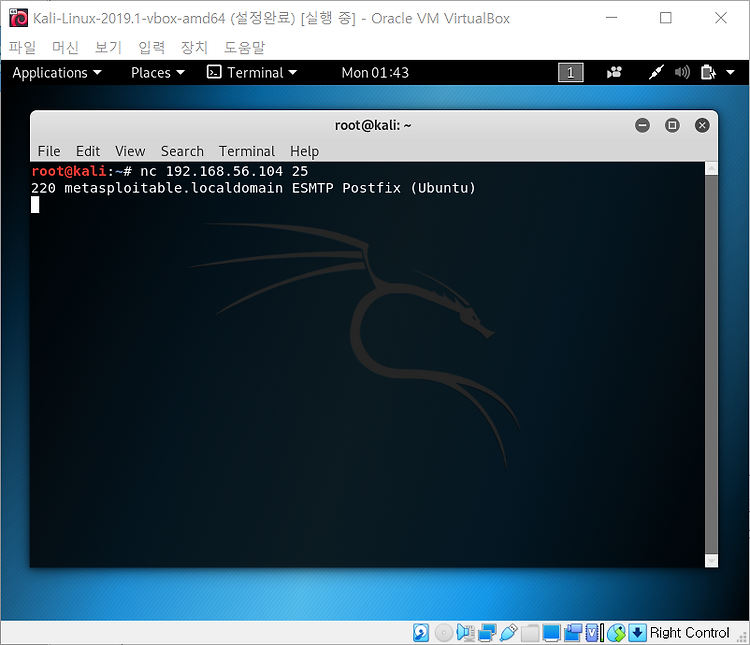Click the shared folders icon in VirtualBox status bar
The height and width of the screenshot is (645, 750).
click(x=530, y=633)
